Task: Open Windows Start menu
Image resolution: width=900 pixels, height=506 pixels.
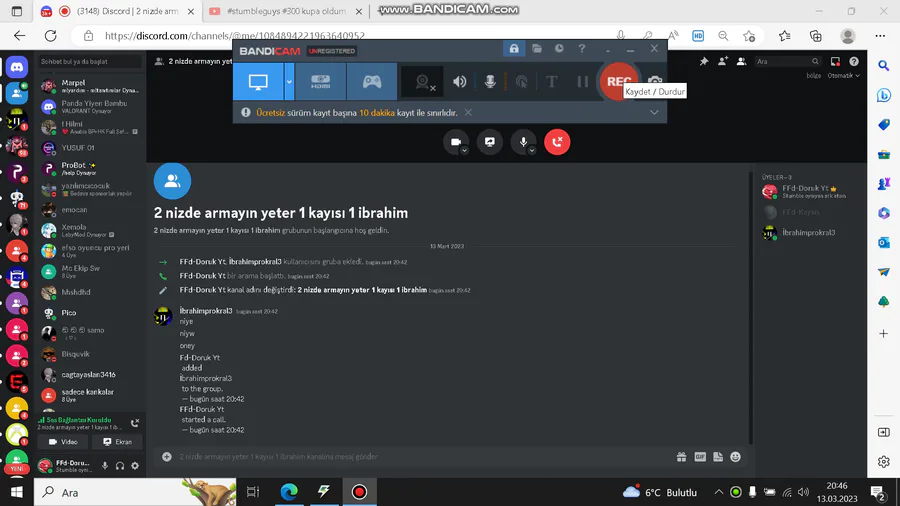Action: [x=17, y=492]
